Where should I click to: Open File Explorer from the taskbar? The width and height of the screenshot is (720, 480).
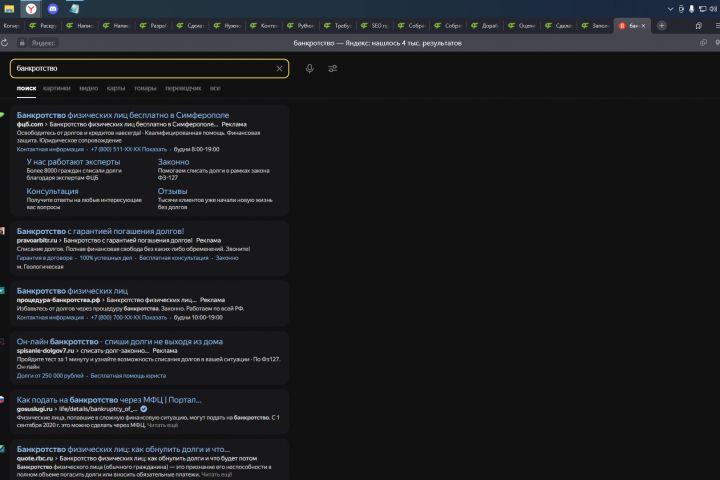(9, 8)
